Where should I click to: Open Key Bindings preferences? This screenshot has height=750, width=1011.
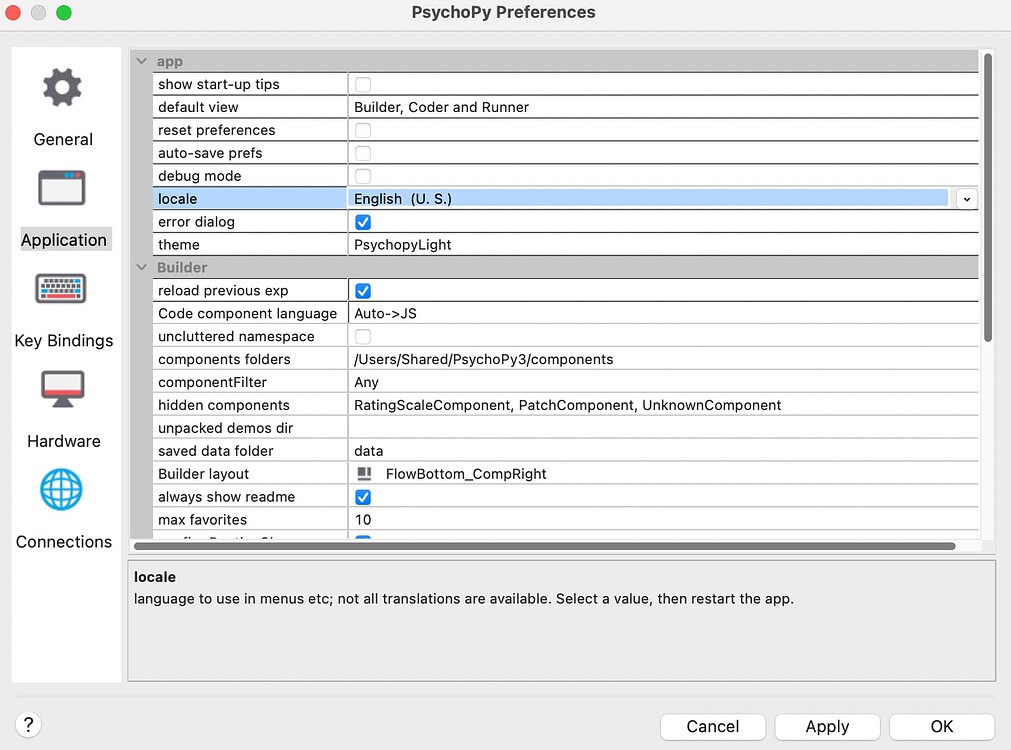[63, 304]
